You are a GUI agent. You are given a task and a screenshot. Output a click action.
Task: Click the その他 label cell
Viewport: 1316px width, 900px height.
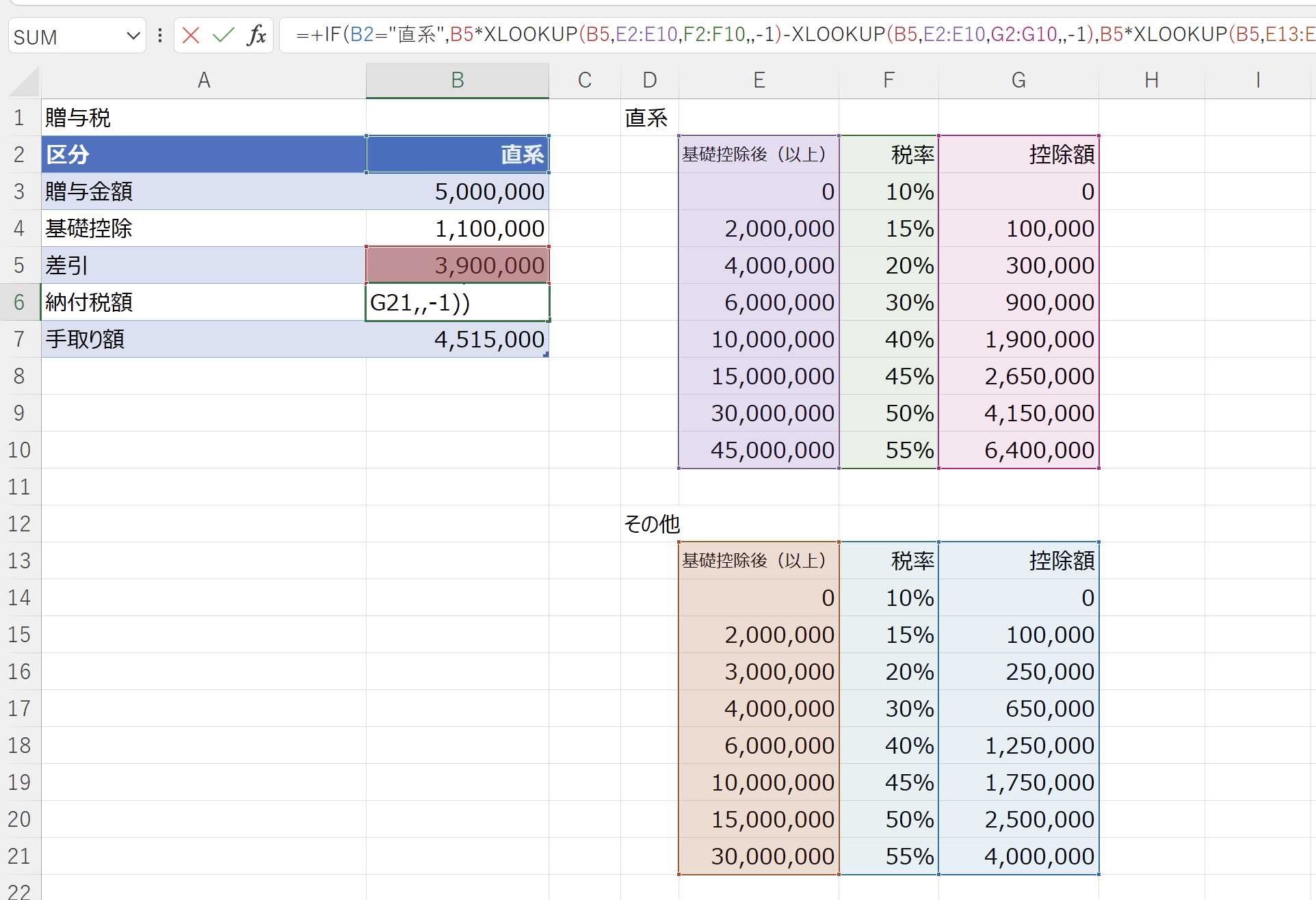(x=650, y=524)
